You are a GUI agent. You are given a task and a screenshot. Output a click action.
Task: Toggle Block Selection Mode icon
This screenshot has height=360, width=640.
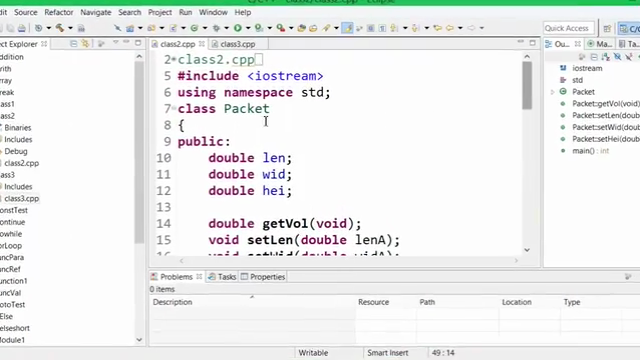[x=371, y=28]
